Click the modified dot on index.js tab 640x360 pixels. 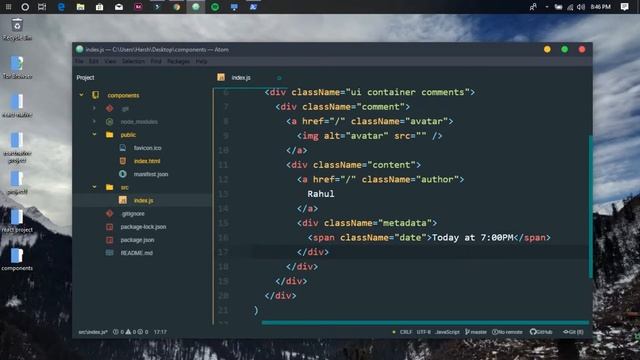[279, 78]
